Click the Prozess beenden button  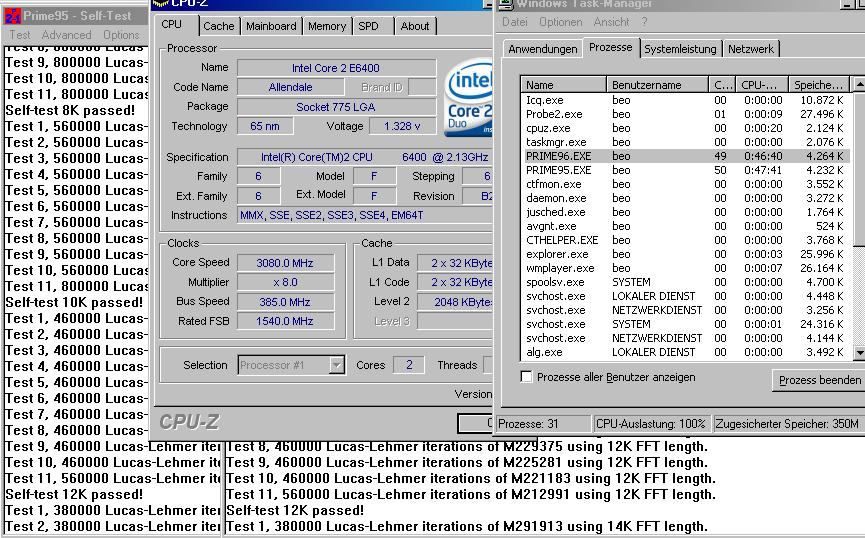click(x=819, y=380)
